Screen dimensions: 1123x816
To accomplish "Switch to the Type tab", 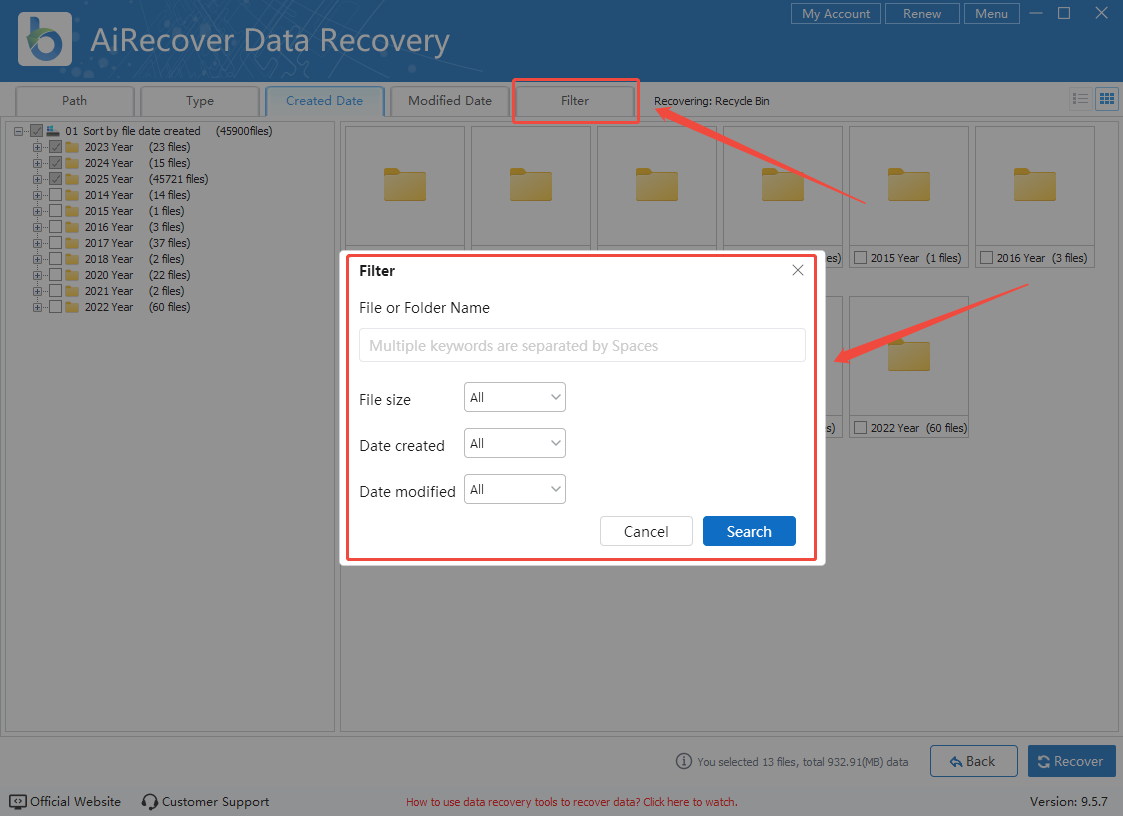I will coord(200,101).
